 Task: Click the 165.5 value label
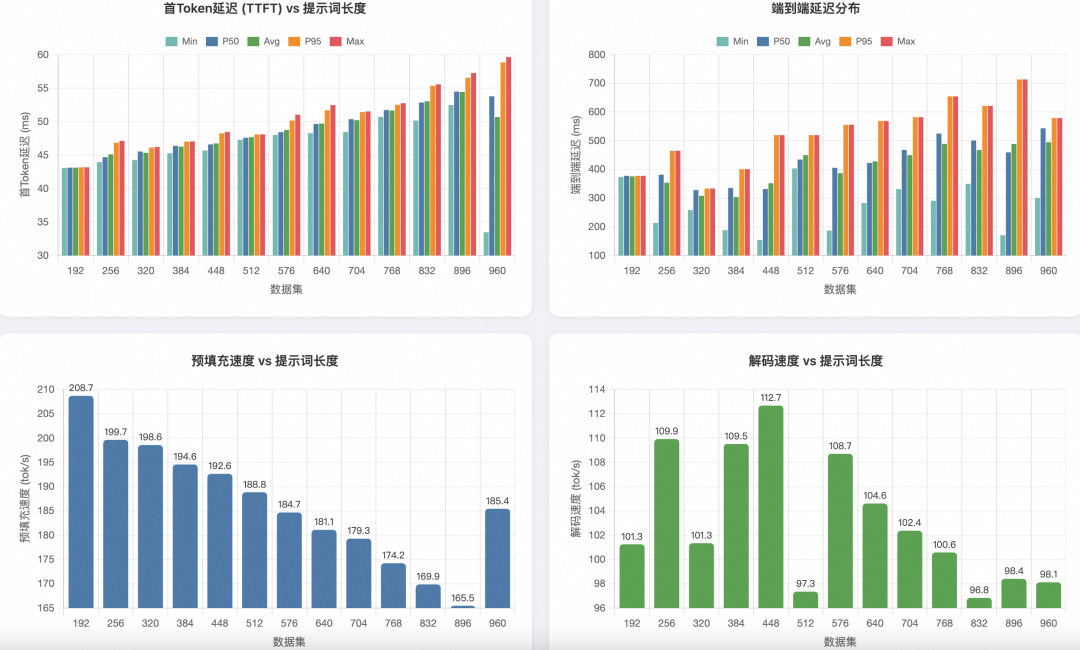pyautogui.click(x=463, y=598)
